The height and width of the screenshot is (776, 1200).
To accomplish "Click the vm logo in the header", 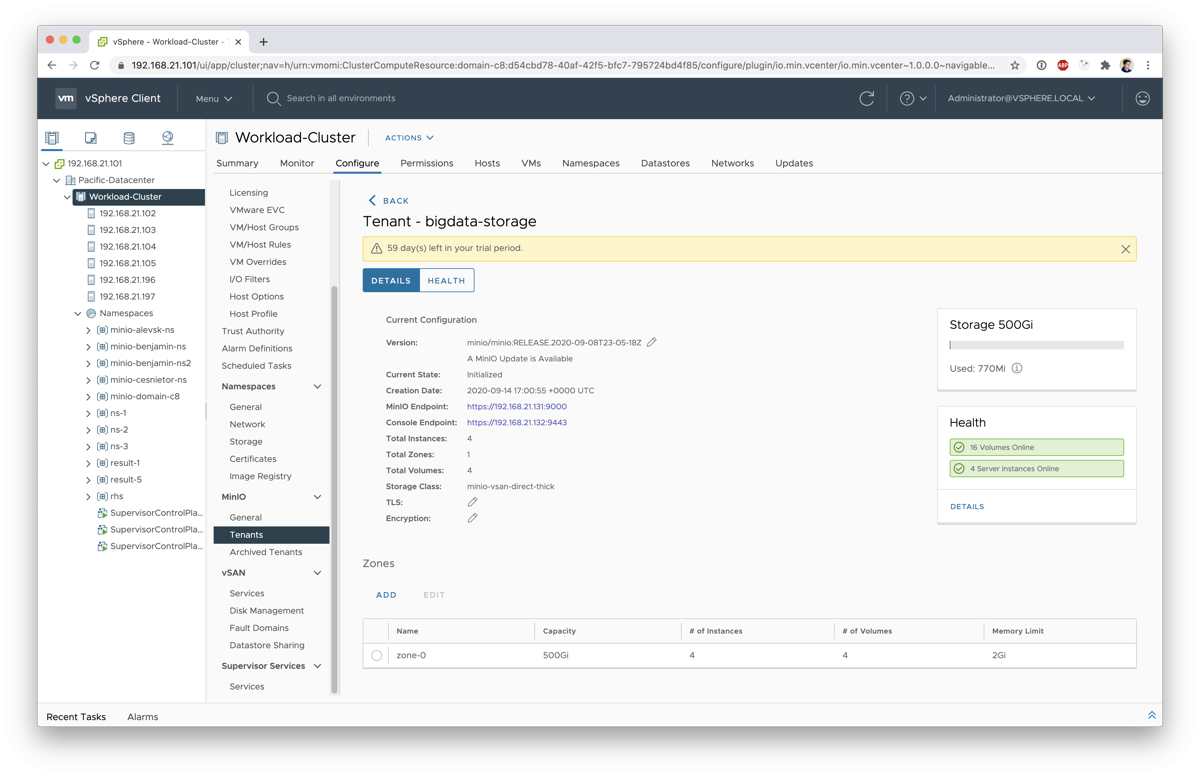I will pos(66,98).
